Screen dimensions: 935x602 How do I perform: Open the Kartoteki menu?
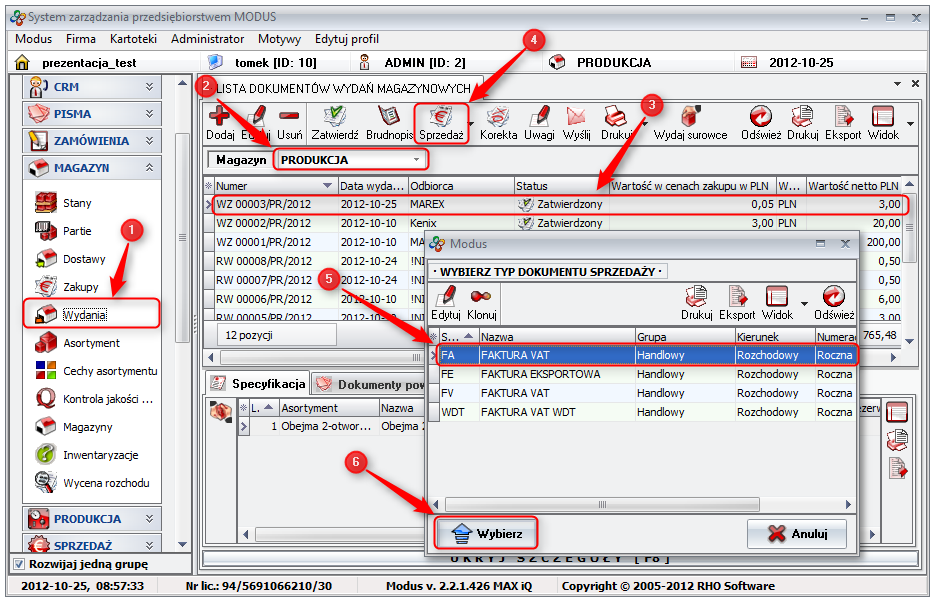point(133,39)
